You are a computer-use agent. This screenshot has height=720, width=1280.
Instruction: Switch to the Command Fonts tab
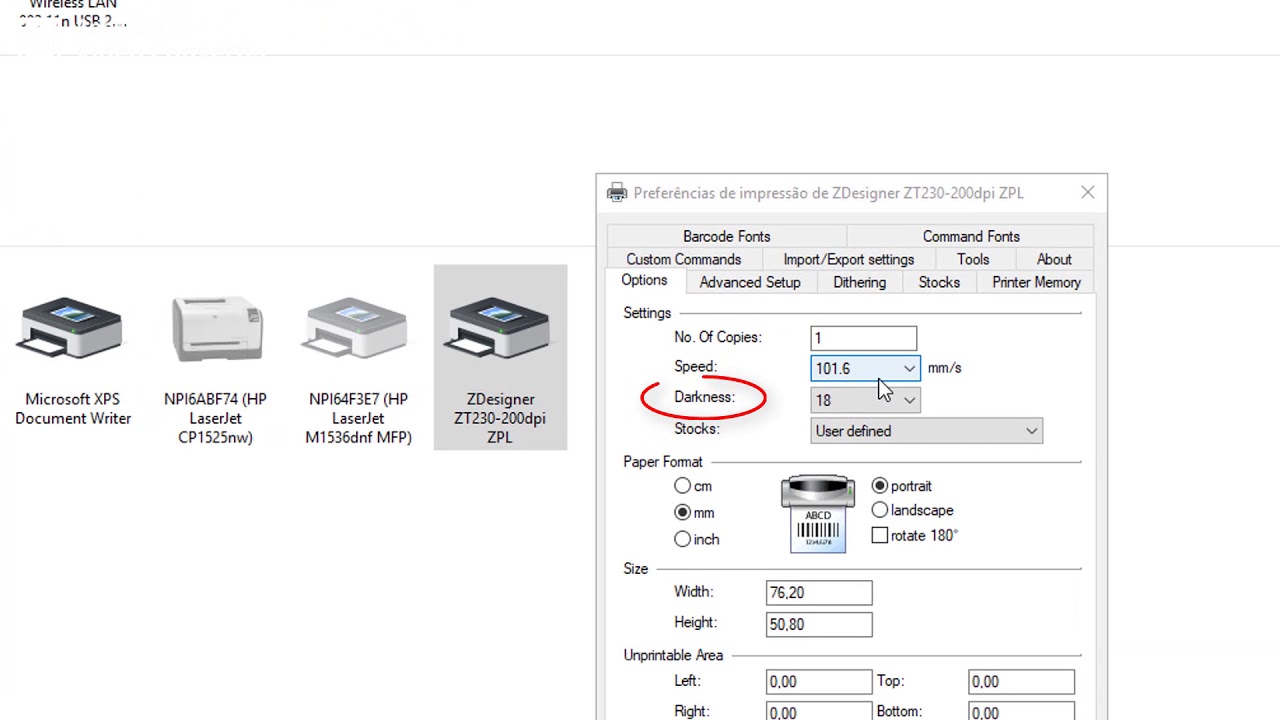coord(971,236)
